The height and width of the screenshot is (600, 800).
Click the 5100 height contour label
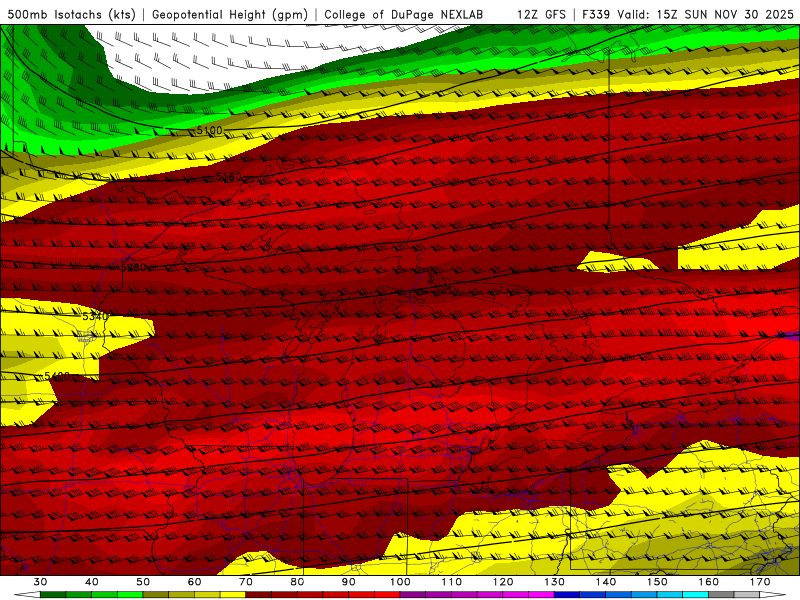click(x=209, y=131)
